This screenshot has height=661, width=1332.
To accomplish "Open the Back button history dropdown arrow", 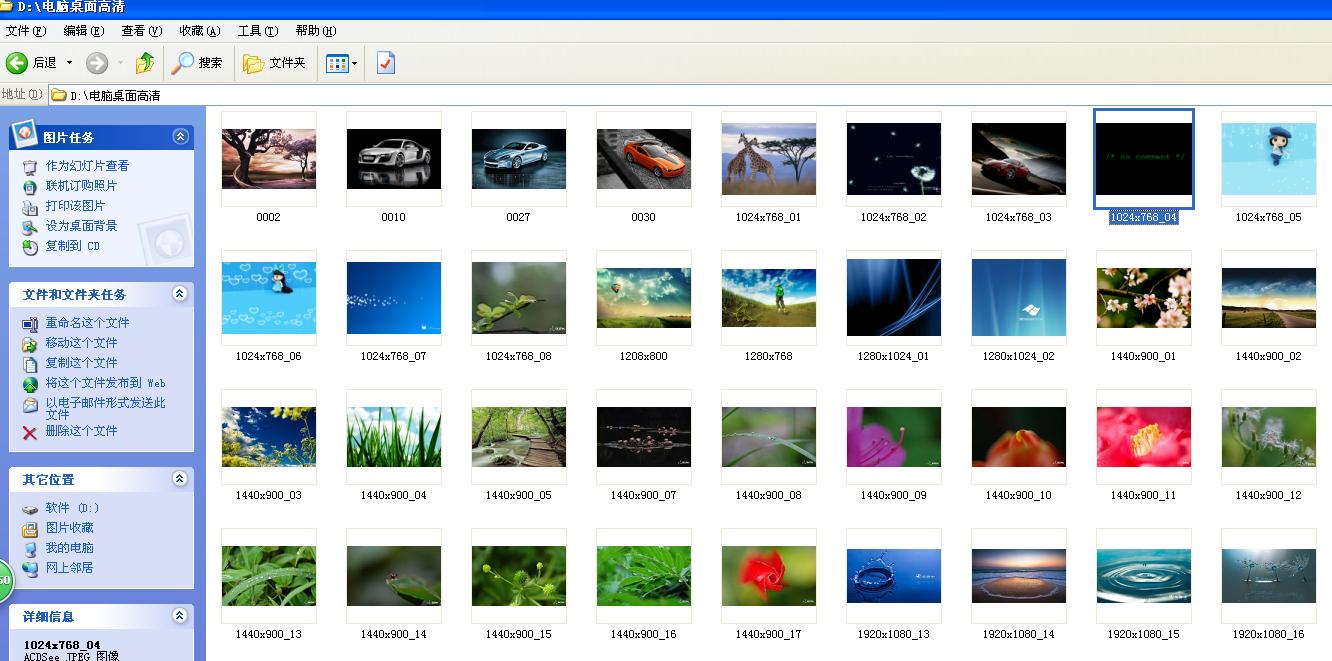I will click(69, 63).
